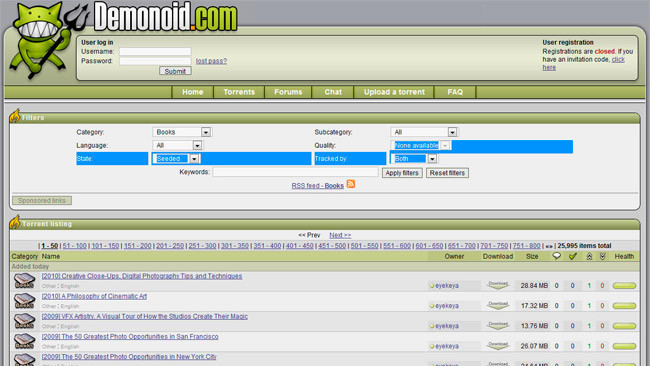The width and height of the screenshot is (650, 366).
Task: Go to results page 51 - 100
Action: [x=75, y=246]
